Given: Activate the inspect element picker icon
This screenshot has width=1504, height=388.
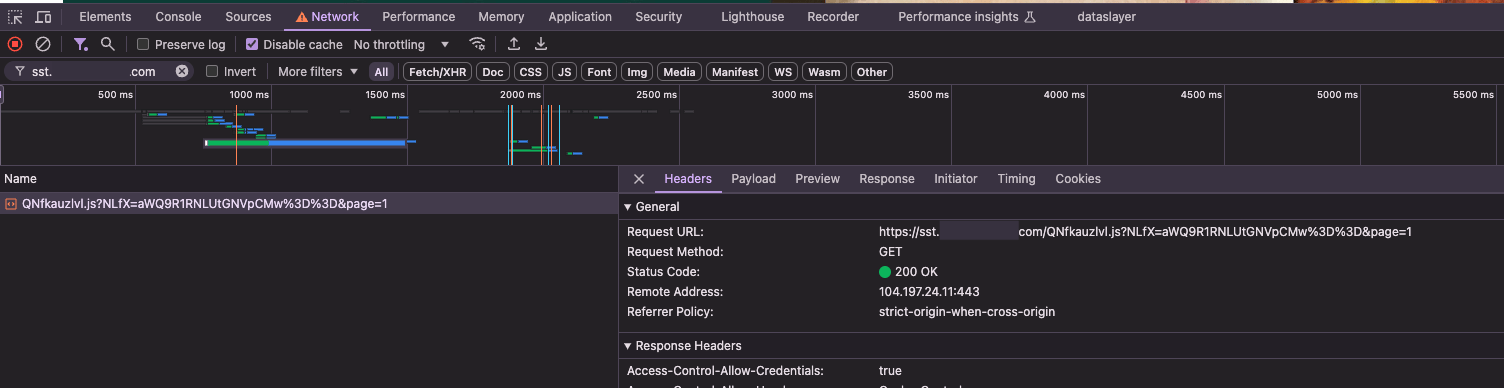Looking at the screenshot, I should point(15,17).
